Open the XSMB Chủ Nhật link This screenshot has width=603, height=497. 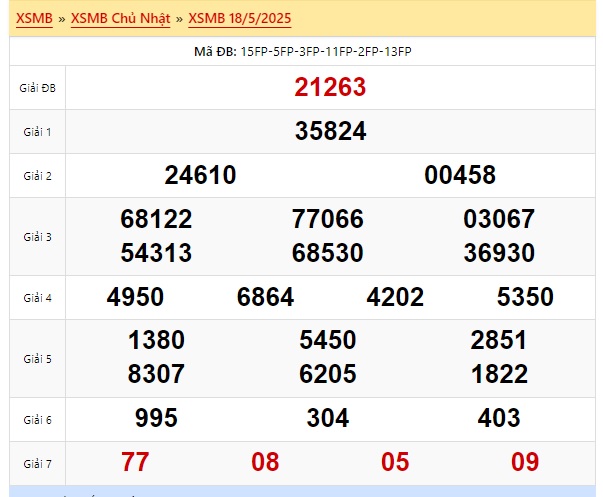tap(120, 18)
